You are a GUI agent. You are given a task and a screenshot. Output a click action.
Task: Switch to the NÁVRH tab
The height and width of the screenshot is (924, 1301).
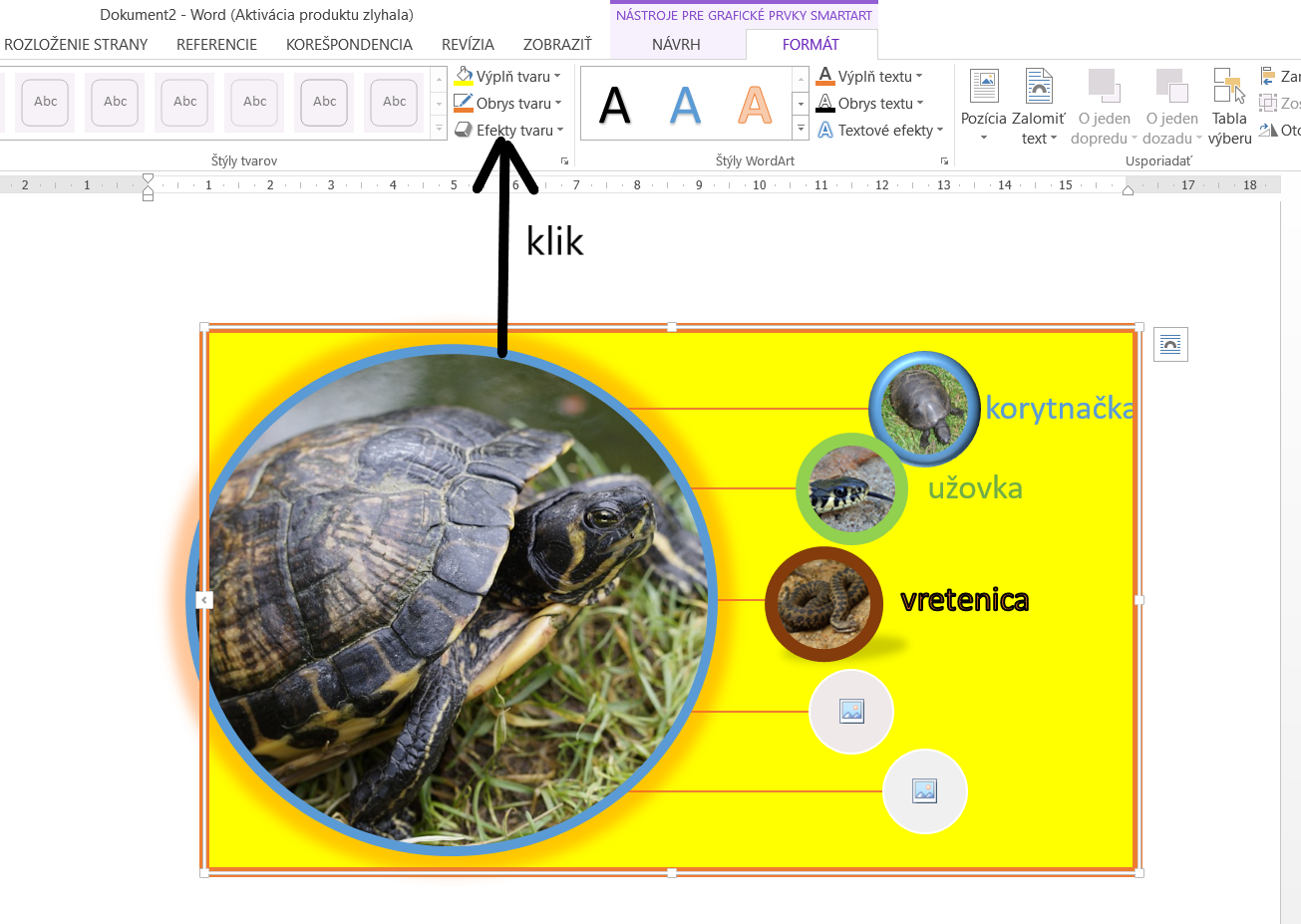[x=676, y=45]
